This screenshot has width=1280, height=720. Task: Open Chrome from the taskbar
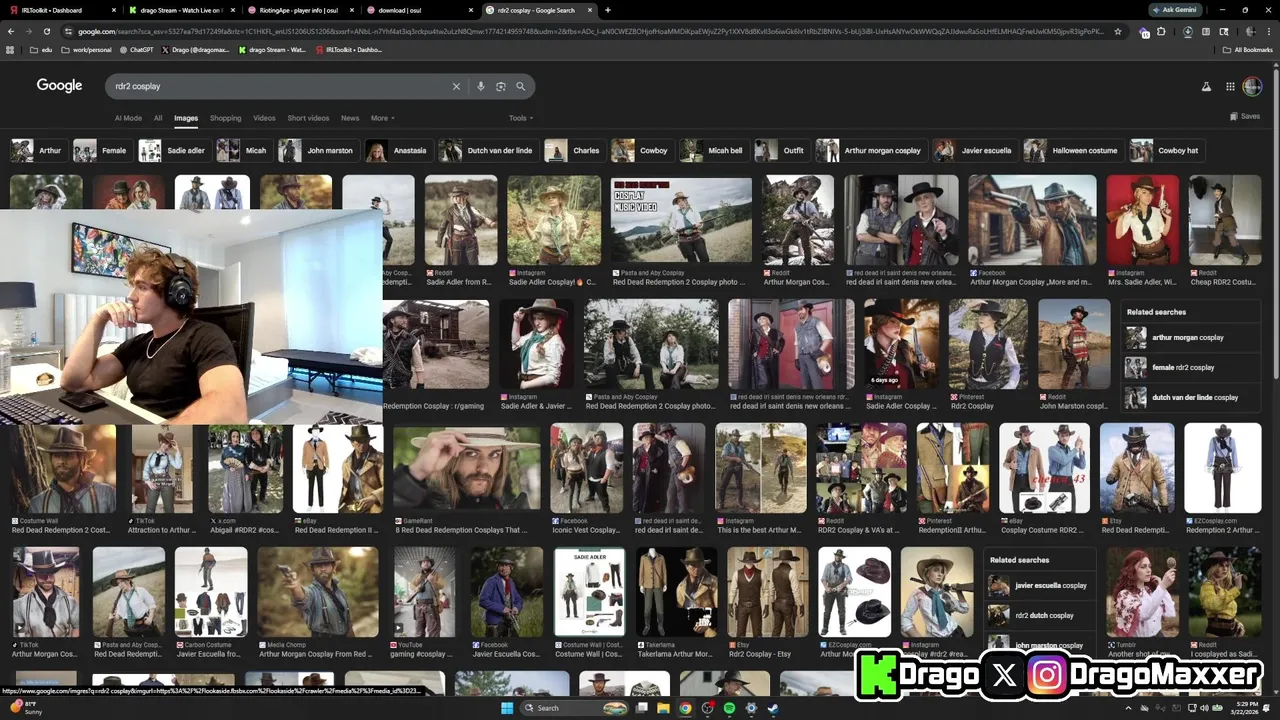click(x=685, y=708)
